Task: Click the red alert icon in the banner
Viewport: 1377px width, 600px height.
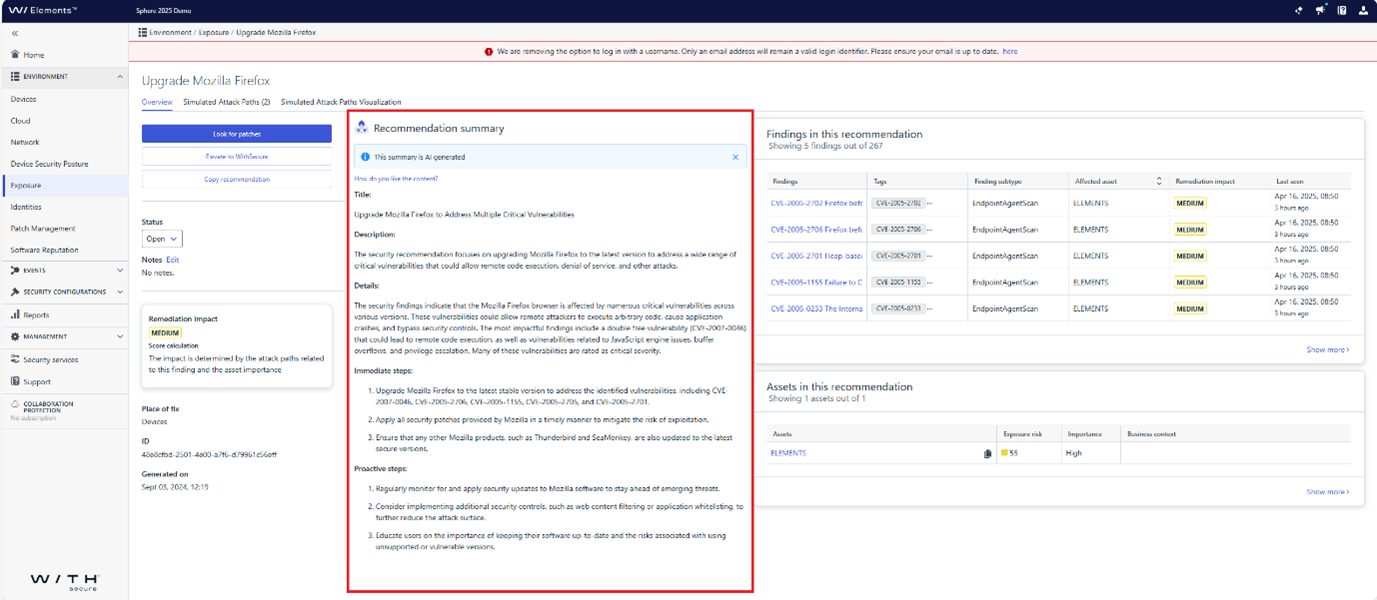Action: click(489, 51)
